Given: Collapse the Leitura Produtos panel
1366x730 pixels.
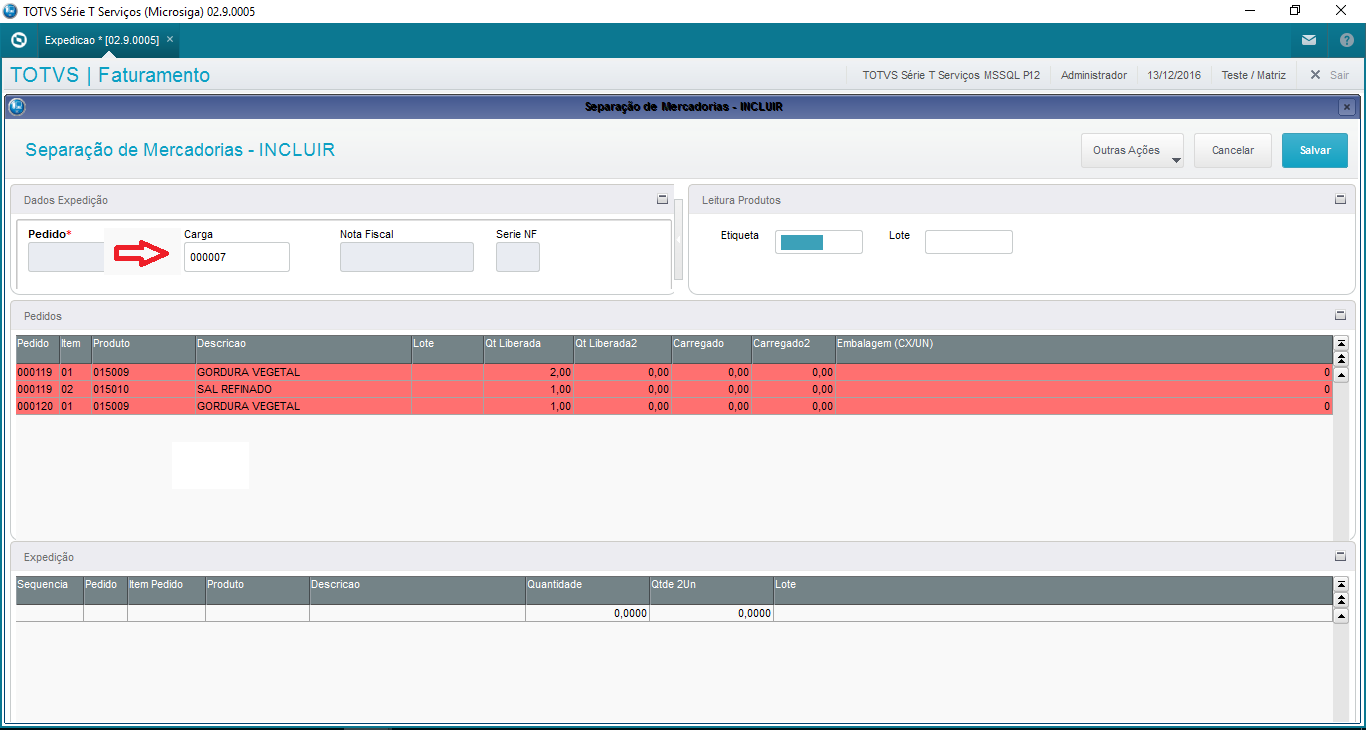Looking at the screenshot, I should click(1340, 200).
